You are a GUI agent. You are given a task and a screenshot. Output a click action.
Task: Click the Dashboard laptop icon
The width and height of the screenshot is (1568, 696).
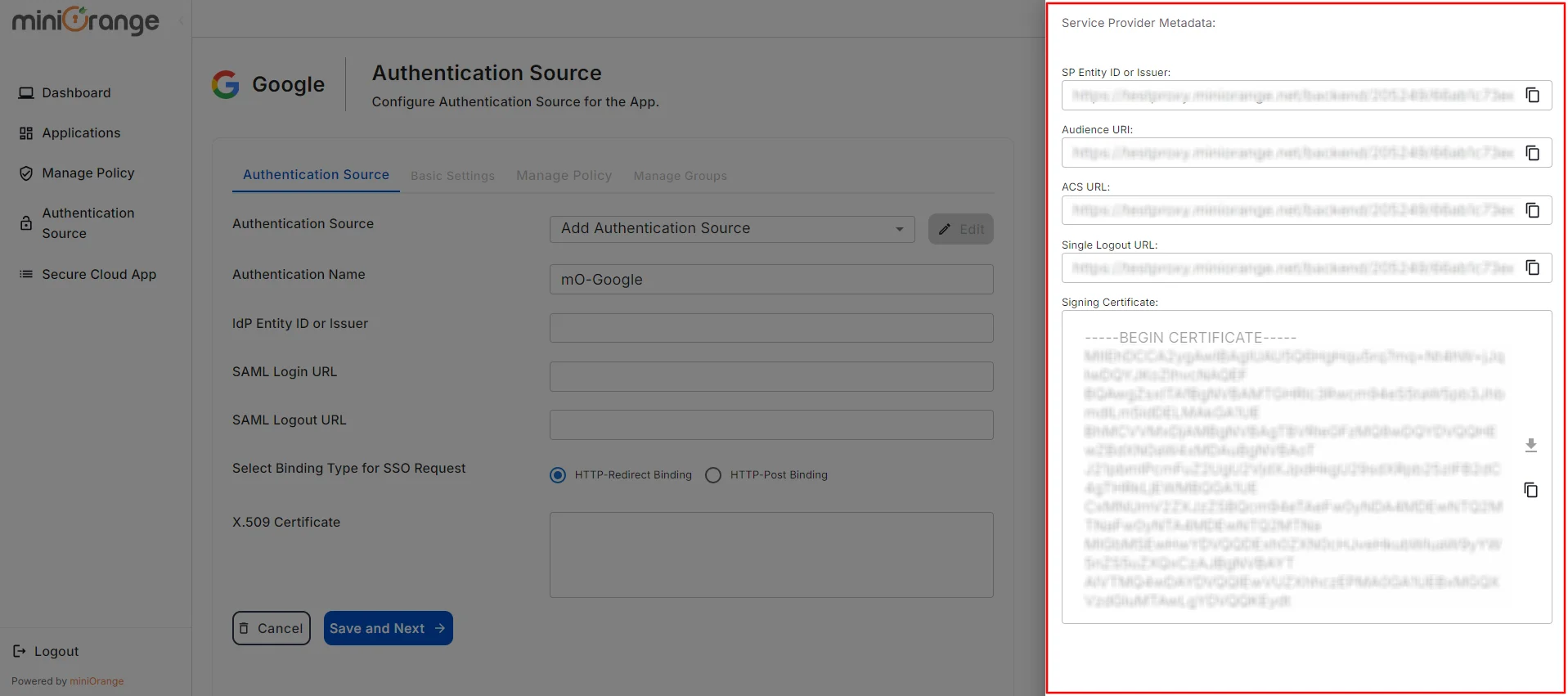click(x=26, y=93)
